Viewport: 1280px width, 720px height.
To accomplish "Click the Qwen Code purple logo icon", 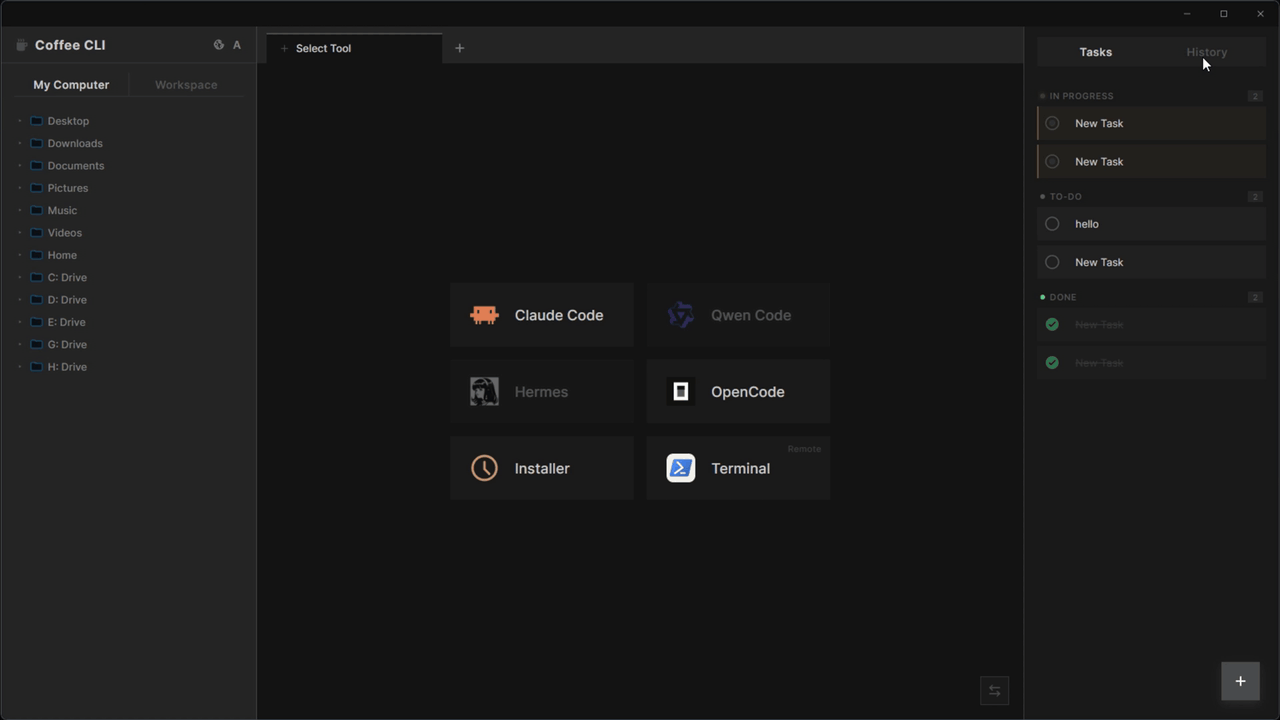I will (681, 315).
